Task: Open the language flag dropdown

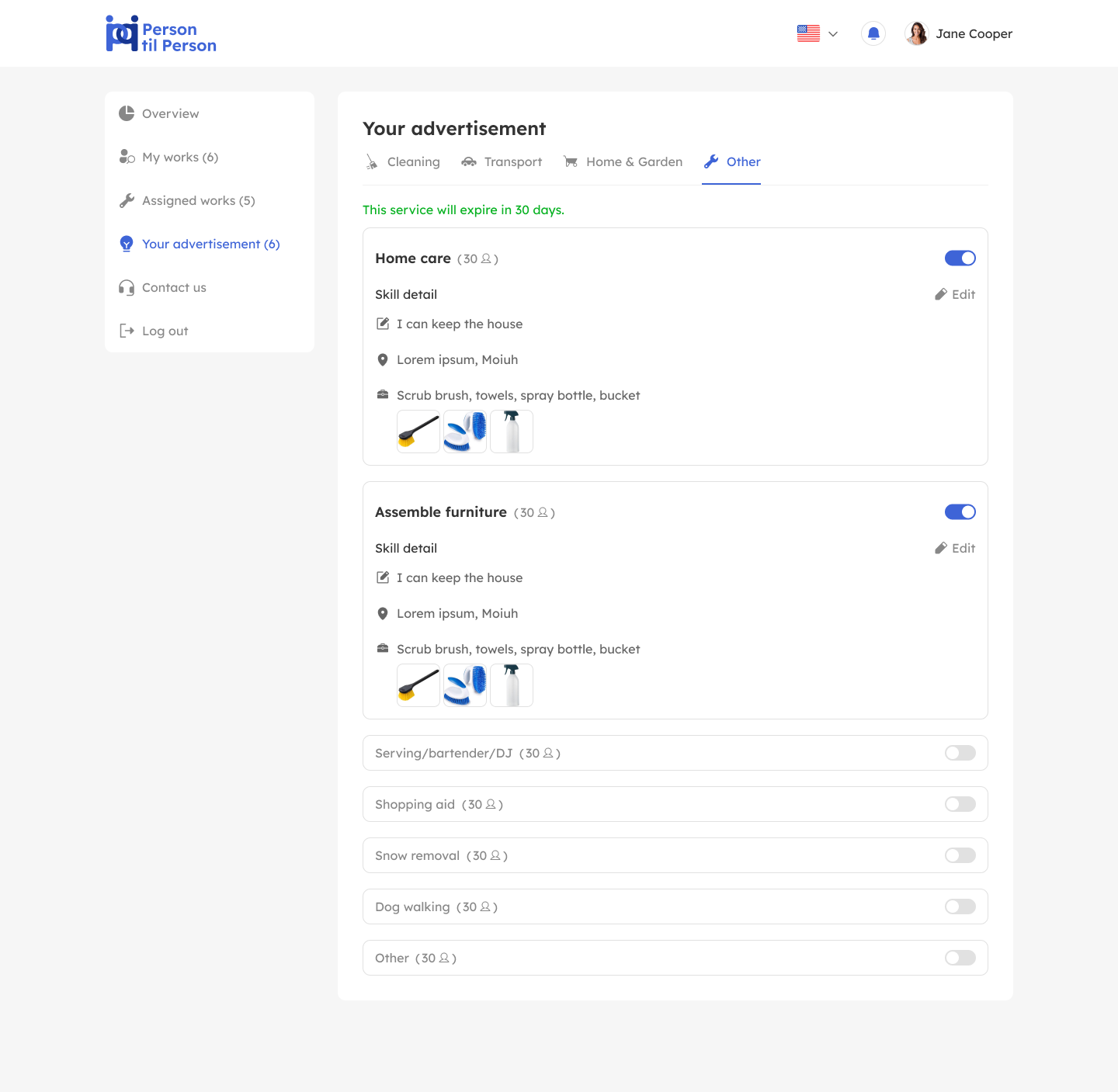Action: pyautogui.click(x=818, y=33)
